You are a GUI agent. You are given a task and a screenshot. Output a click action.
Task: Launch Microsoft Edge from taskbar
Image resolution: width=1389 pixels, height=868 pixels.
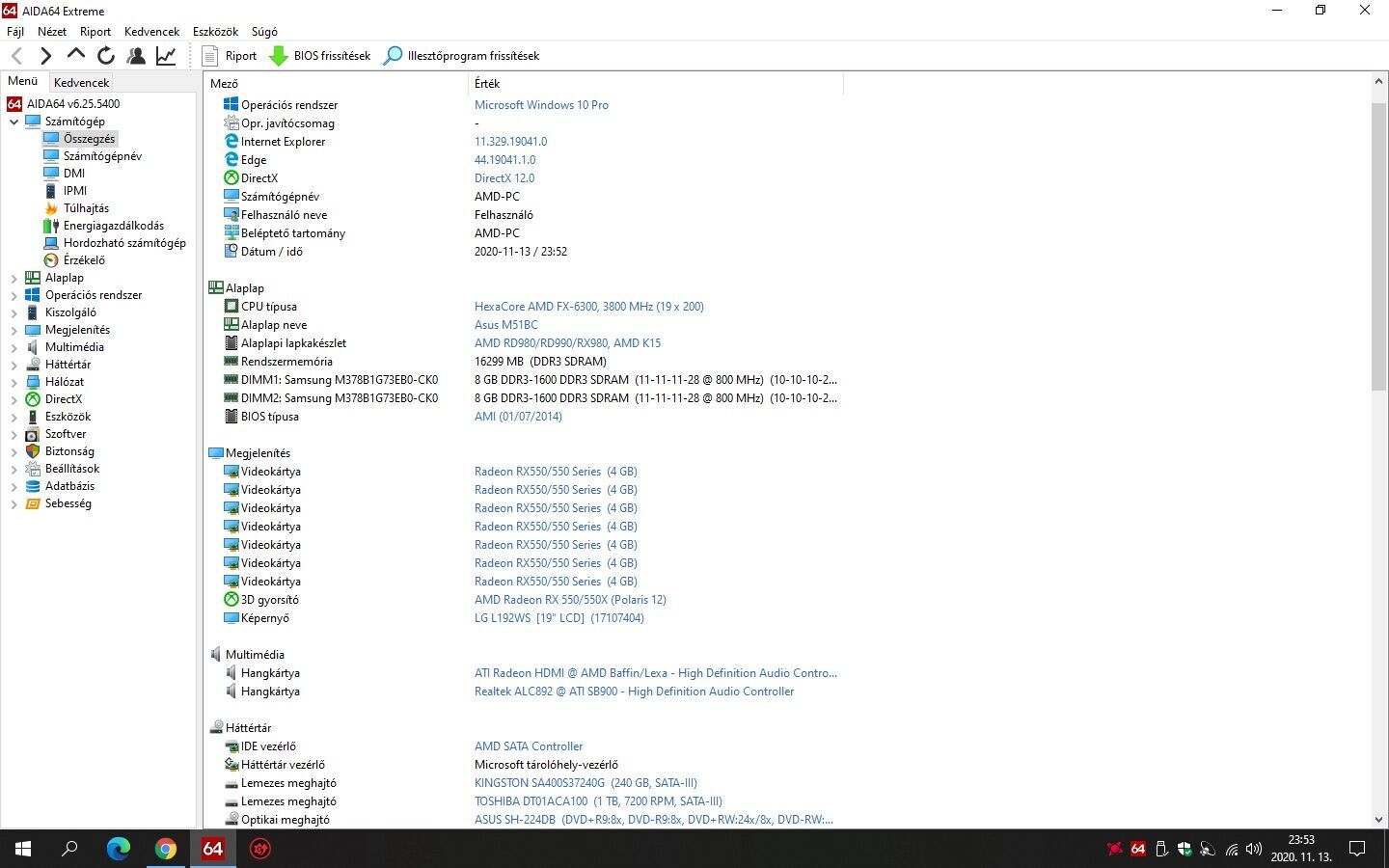point(118,849)
